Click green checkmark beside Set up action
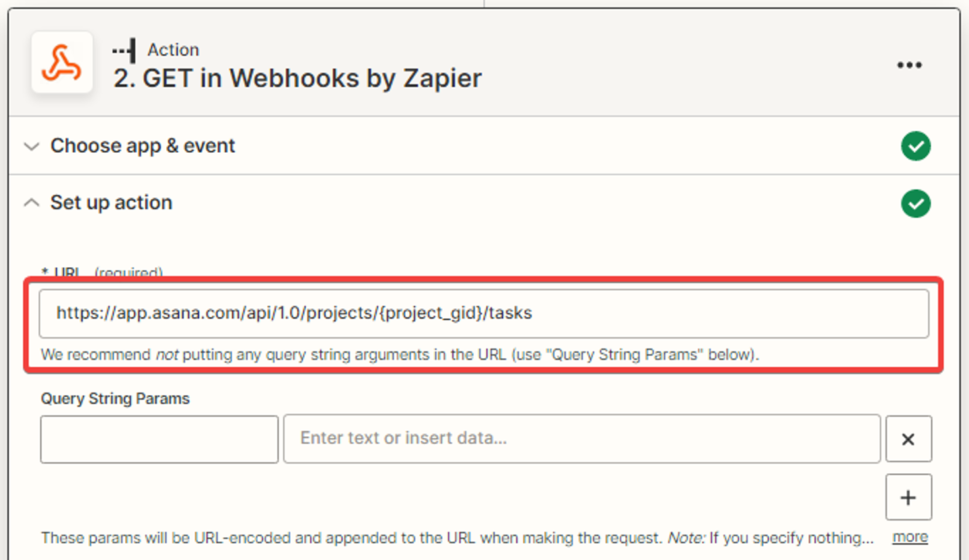 click(x=915, y=204)
